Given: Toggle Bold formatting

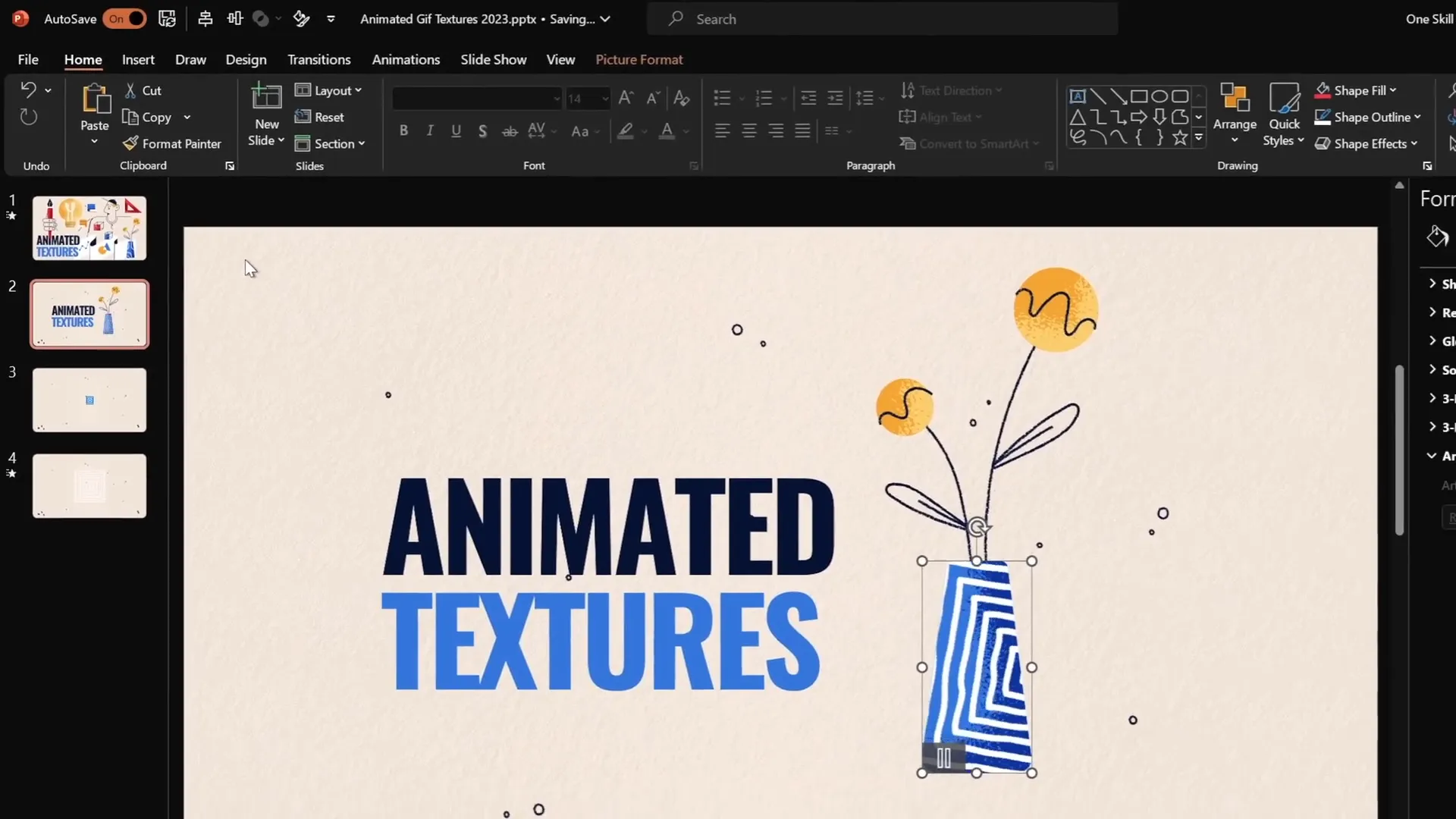Looking at the screenshot, I should tap(403, 130).
